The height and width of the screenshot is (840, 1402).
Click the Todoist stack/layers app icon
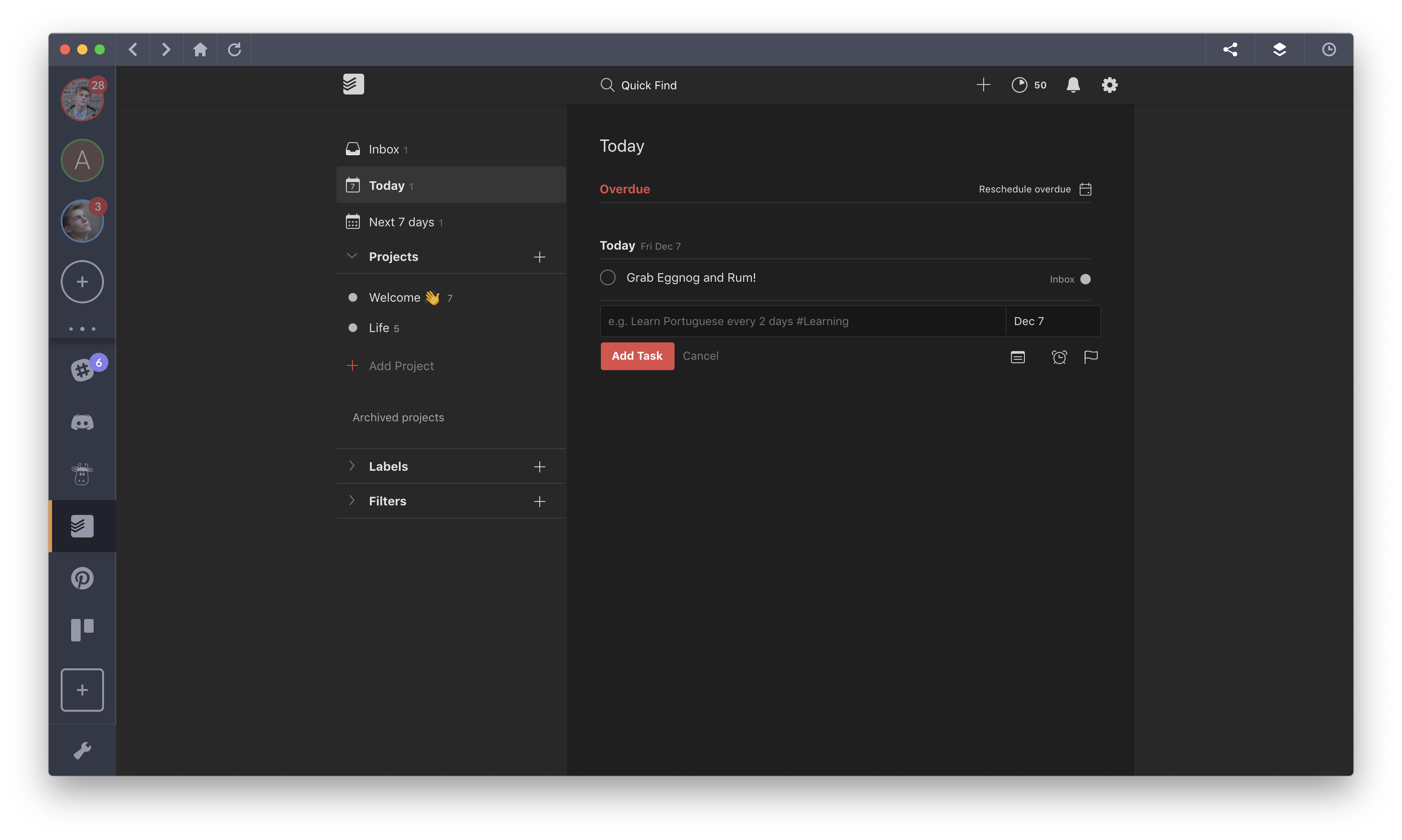coord(82,525)
